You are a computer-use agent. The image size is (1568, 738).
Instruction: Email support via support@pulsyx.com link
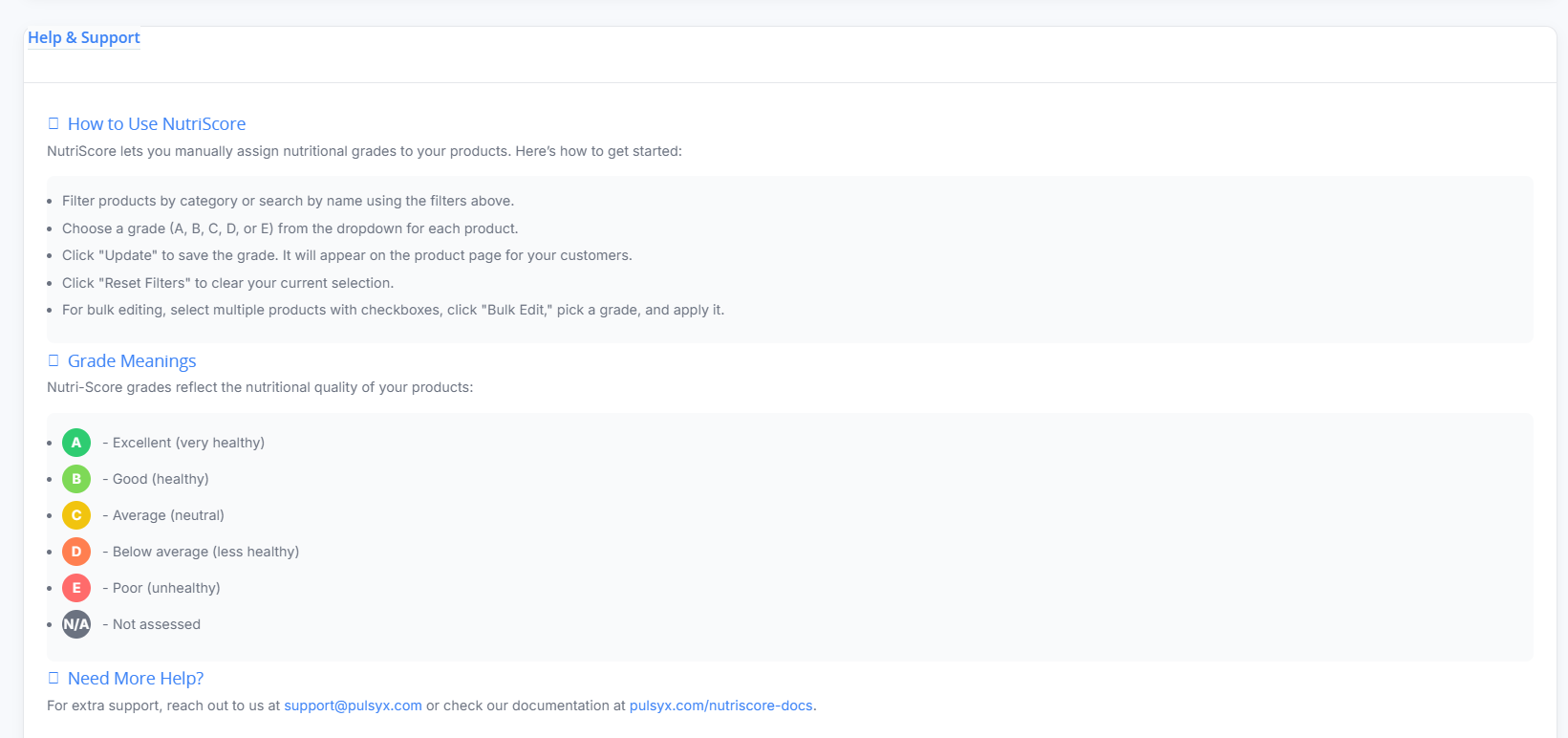point(353,705)
